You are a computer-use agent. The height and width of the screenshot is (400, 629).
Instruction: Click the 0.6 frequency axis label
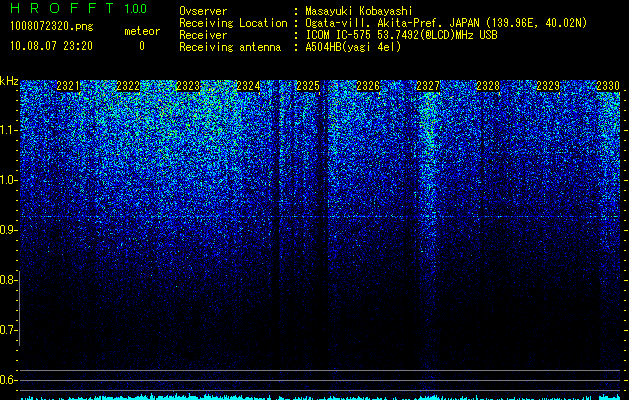coord(8,380)
